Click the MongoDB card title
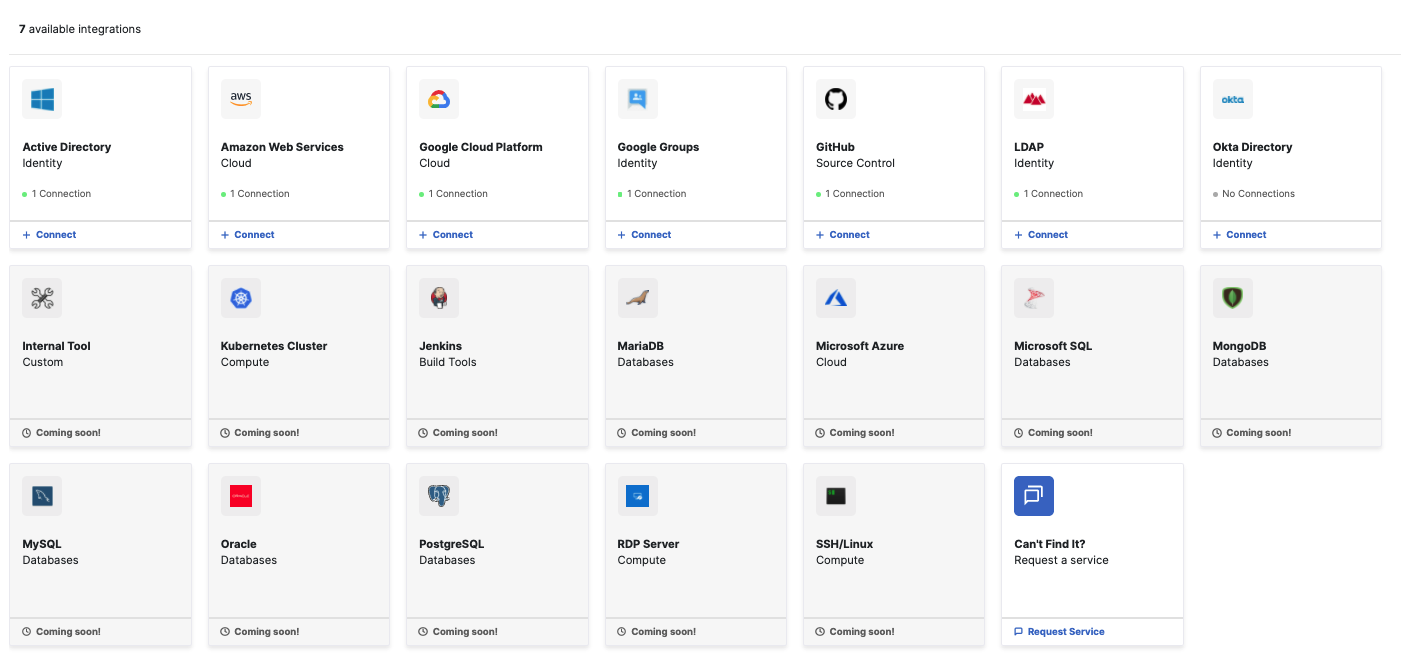 click(1240, 346)
